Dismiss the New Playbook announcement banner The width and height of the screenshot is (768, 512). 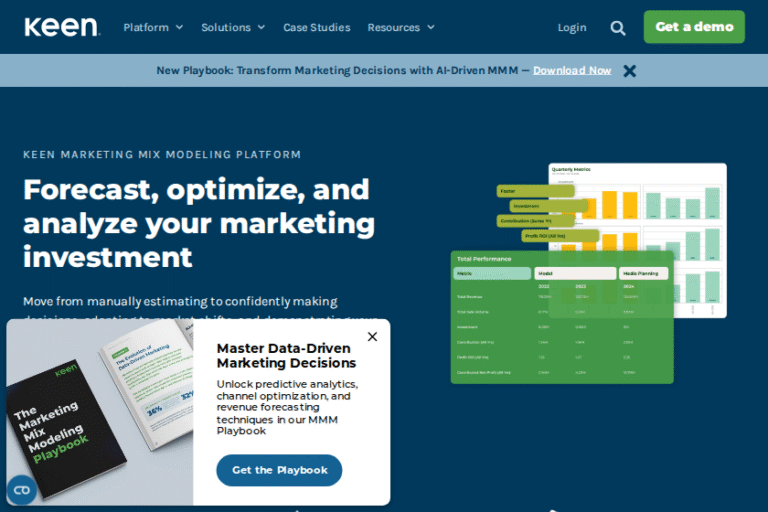pyautogui.click(x=629, y=71)
